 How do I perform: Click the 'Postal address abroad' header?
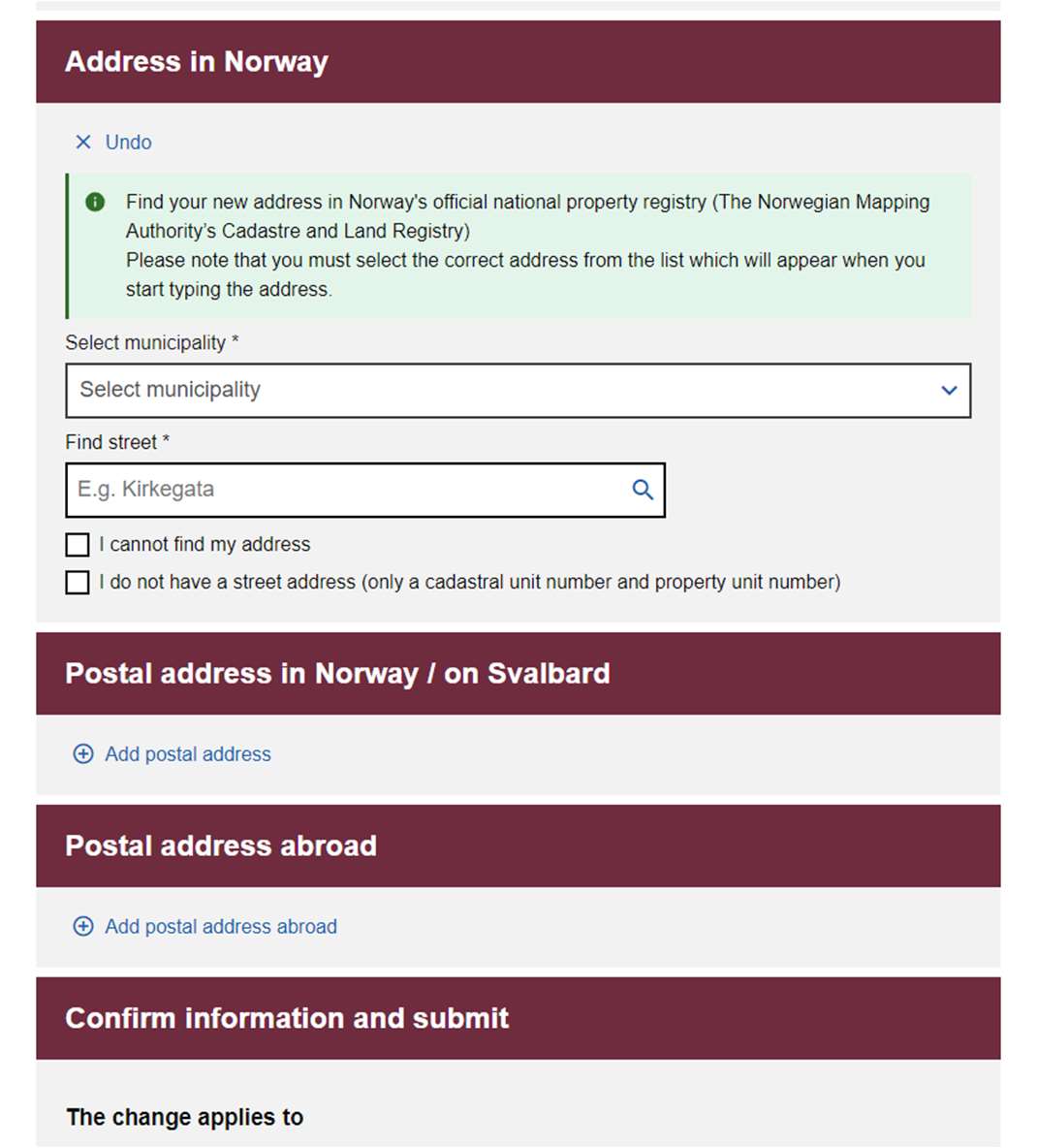point(518,846)
